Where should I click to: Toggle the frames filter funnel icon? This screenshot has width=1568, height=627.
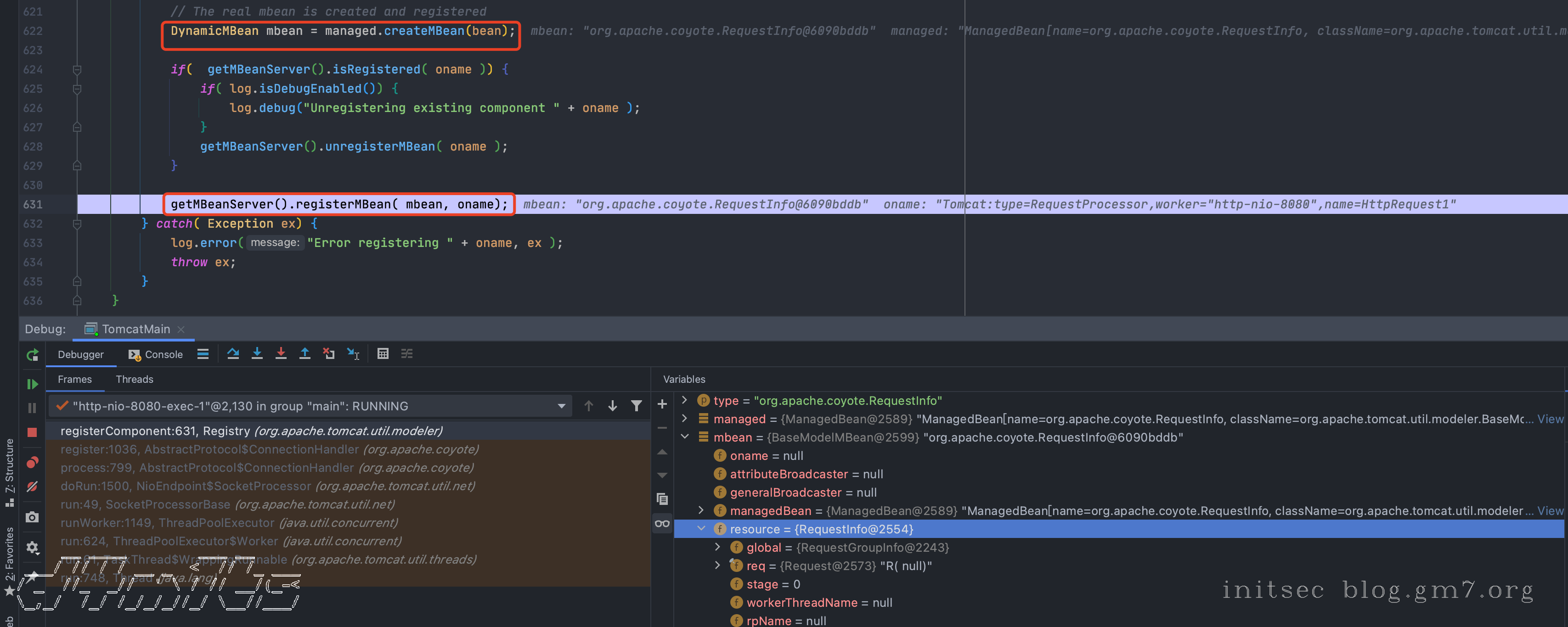[x=636, y=406]
